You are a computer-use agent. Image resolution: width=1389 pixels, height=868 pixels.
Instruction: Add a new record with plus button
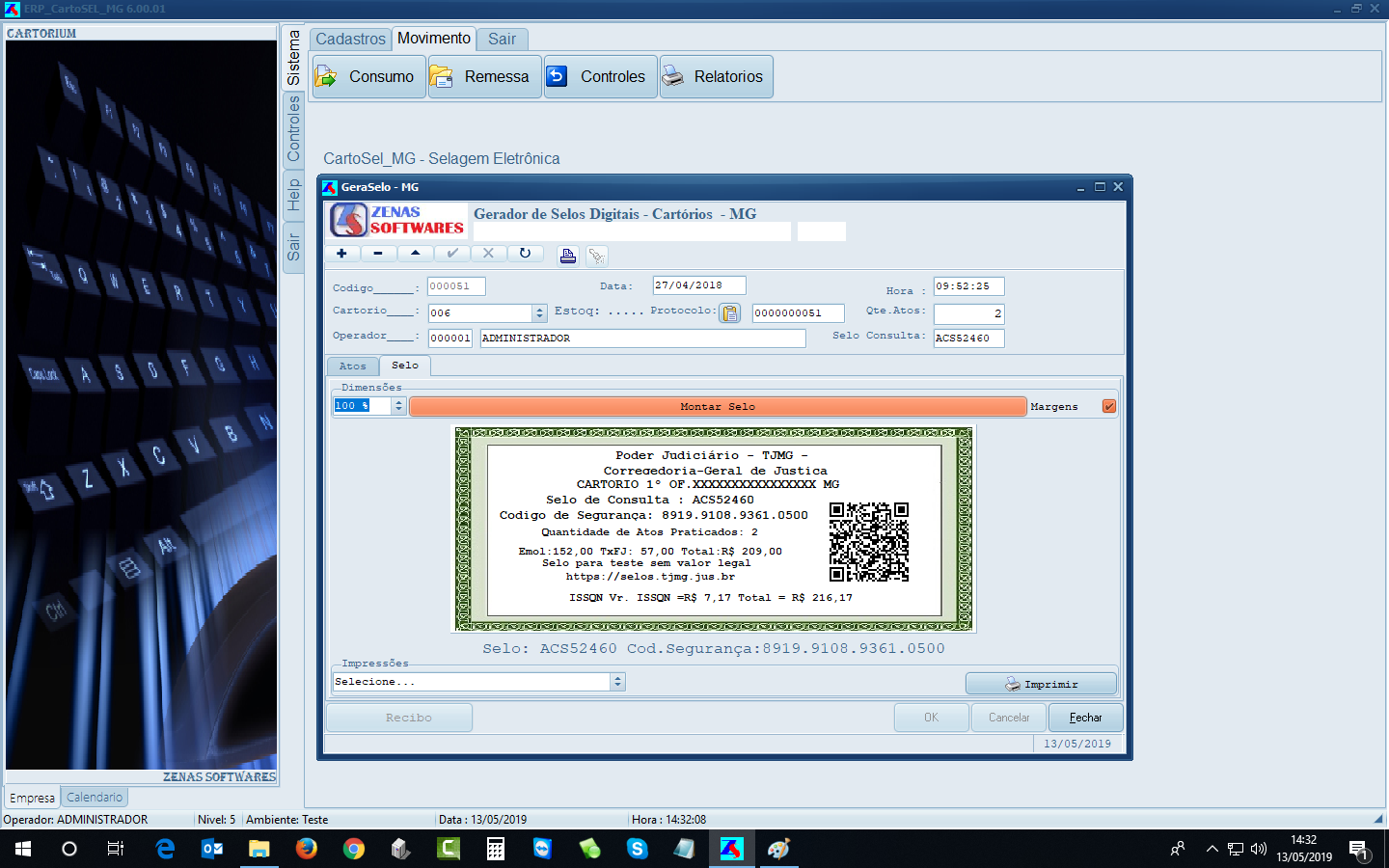[x=341, y=254]
